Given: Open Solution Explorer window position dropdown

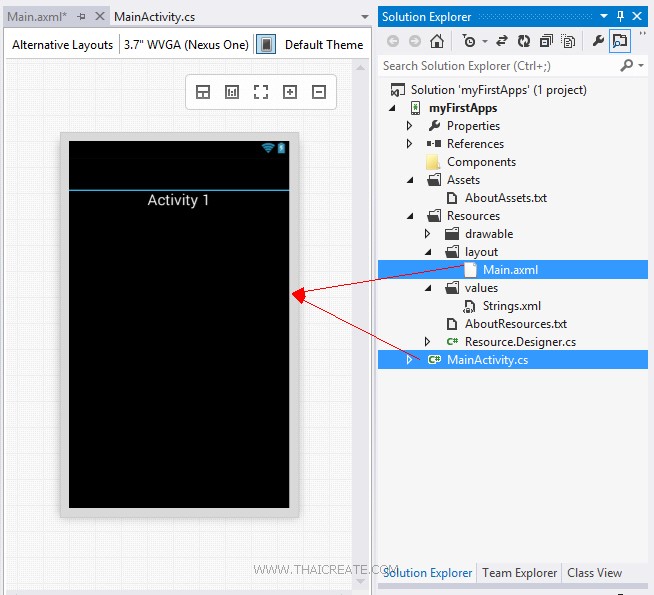Looking at the screenshot, I should pyautogui.click(x=604, y=16).
